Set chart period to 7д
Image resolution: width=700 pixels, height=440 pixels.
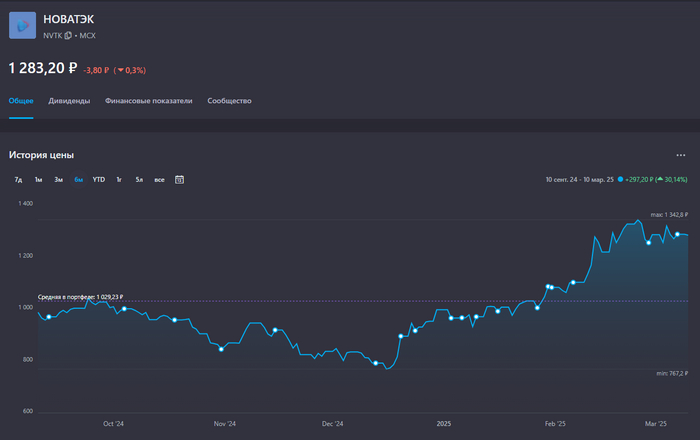[18, 180]
